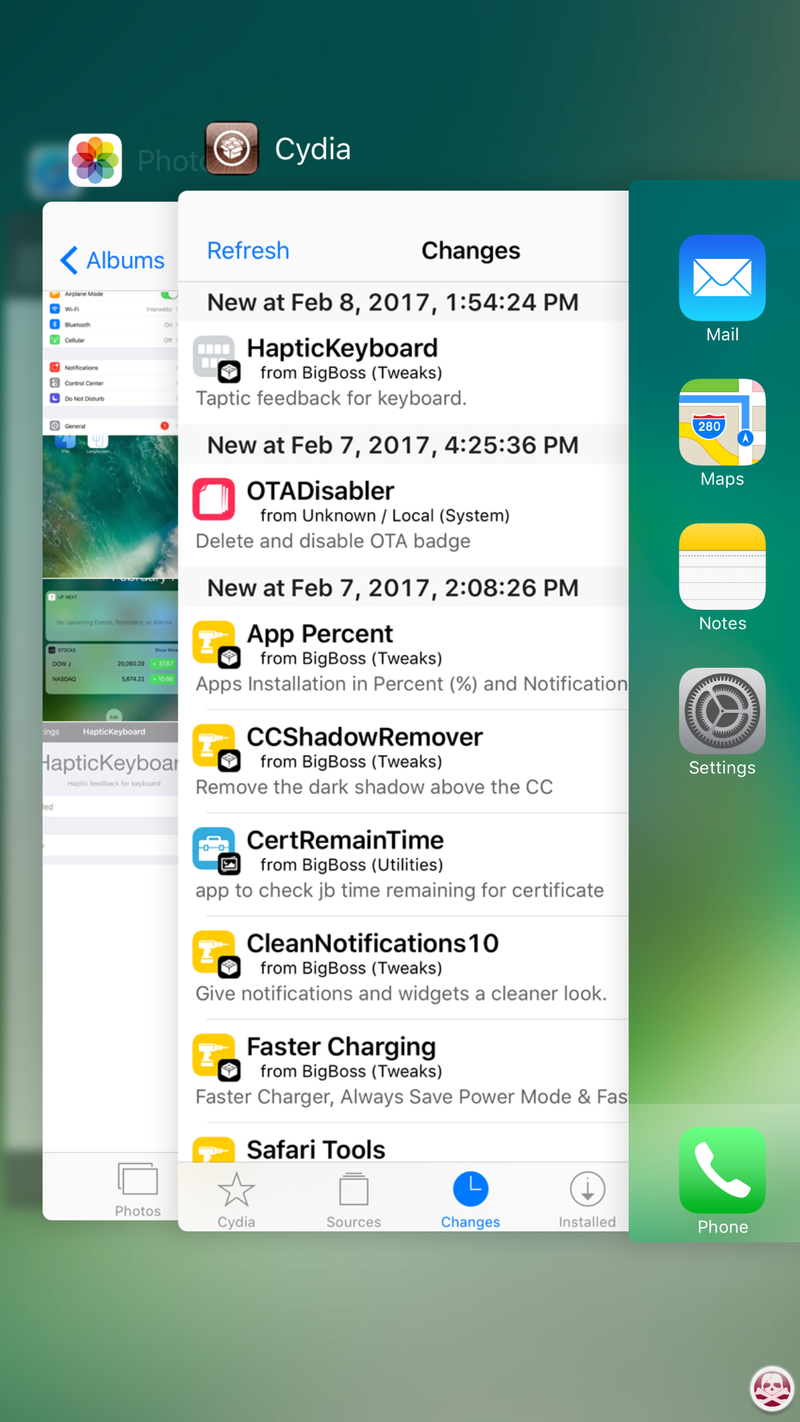This screenshot has height=1422, width=800.
Task: Tap 'Delete and disable OTA badge' description
Action: [333, 541]
